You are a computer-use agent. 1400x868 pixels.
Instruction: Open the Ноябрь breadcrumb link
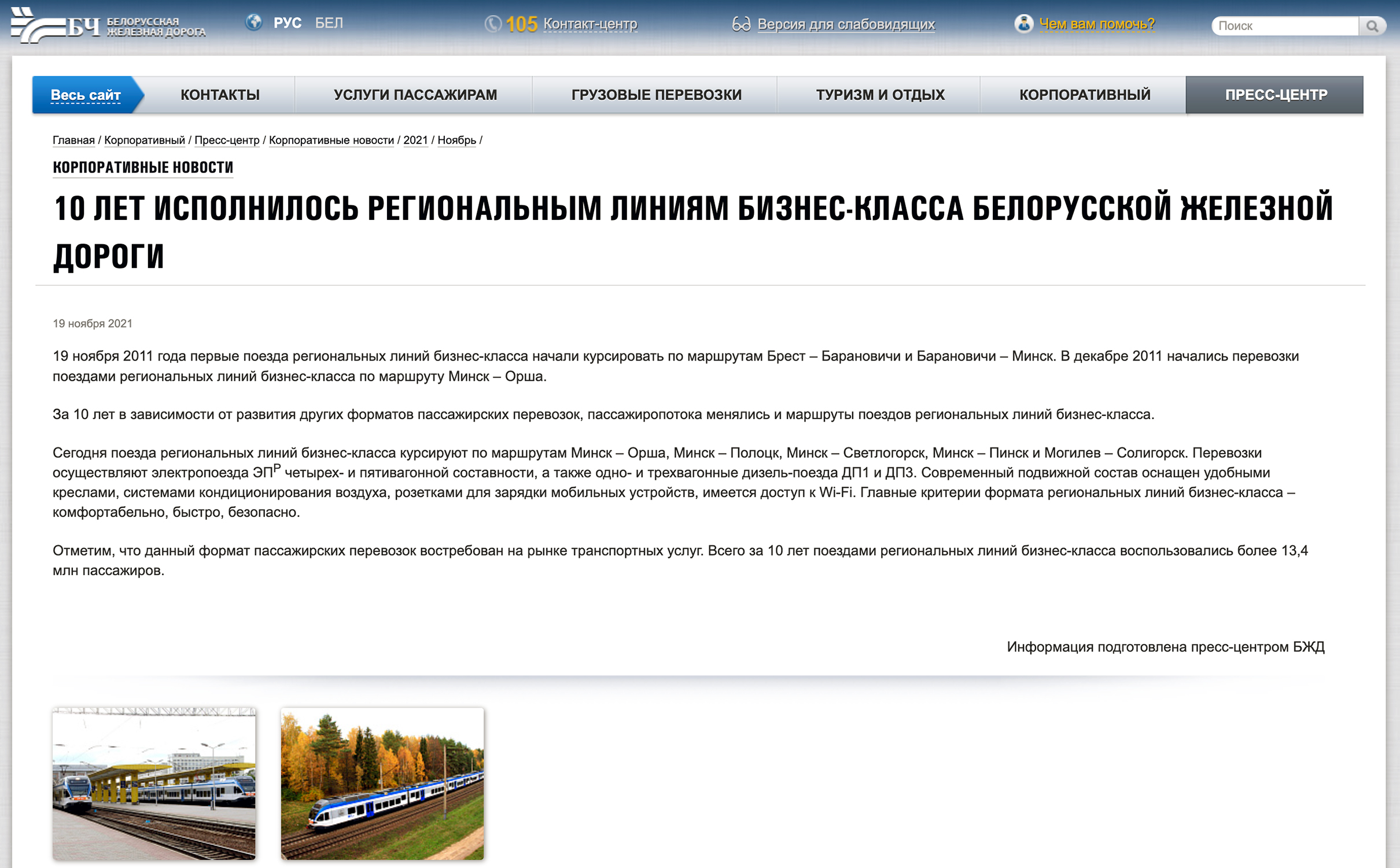(456, 141)
